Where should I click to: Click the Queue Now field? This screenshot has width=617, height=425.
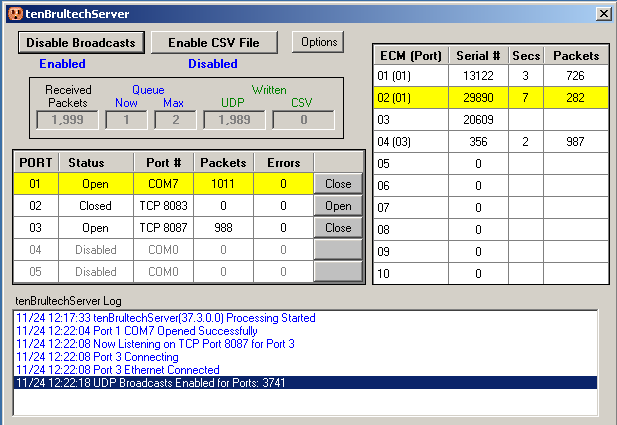tap(126, 120)
